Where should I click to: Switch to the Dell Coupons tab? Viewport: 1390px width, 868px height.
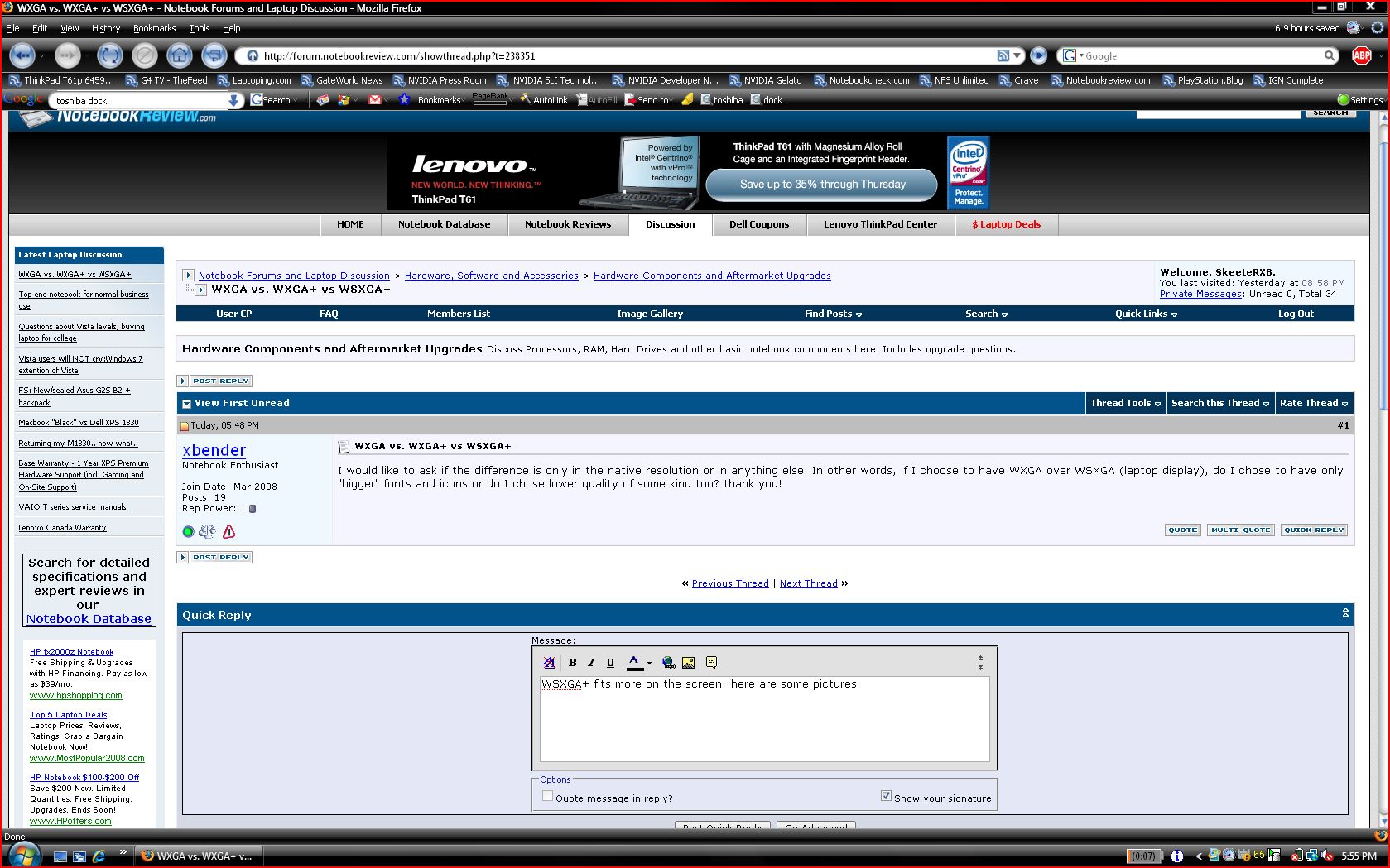point(759,224)
